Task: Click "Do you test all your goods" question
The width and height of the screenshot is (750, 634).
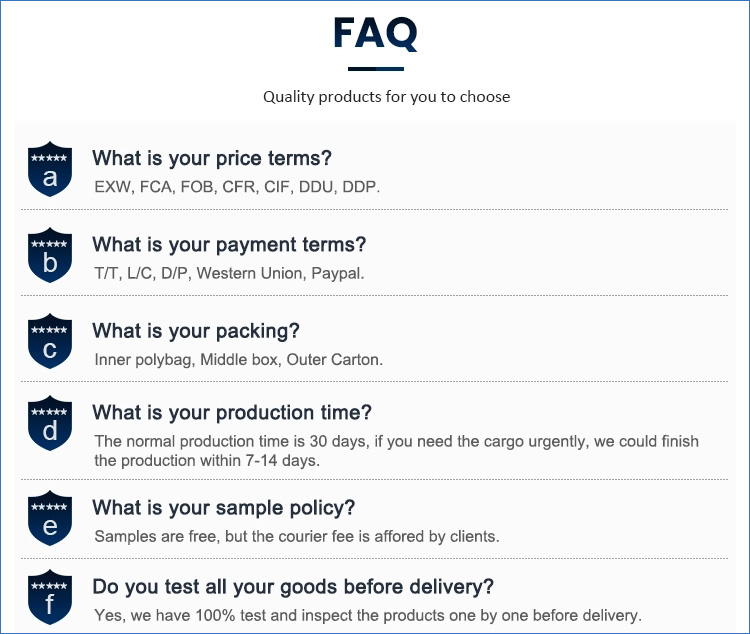Action: tap(293, 586)
